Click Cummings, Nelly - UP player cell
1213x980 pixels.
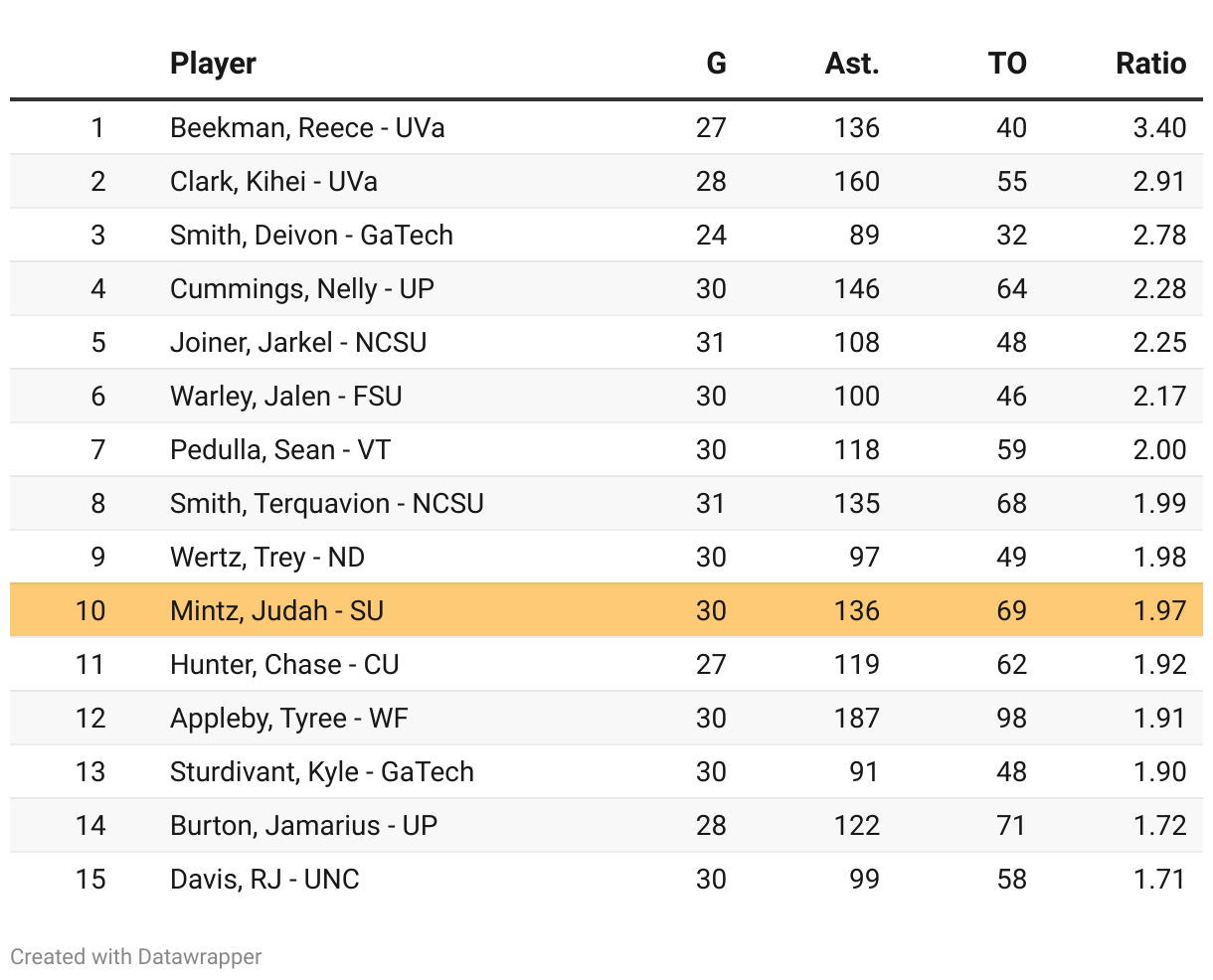click(x=302, y=289)
